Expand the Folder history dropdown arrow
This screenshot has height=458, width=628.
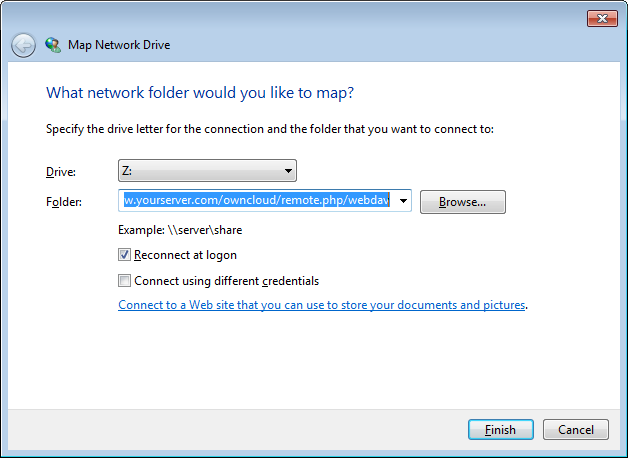(x=404, y=201)
